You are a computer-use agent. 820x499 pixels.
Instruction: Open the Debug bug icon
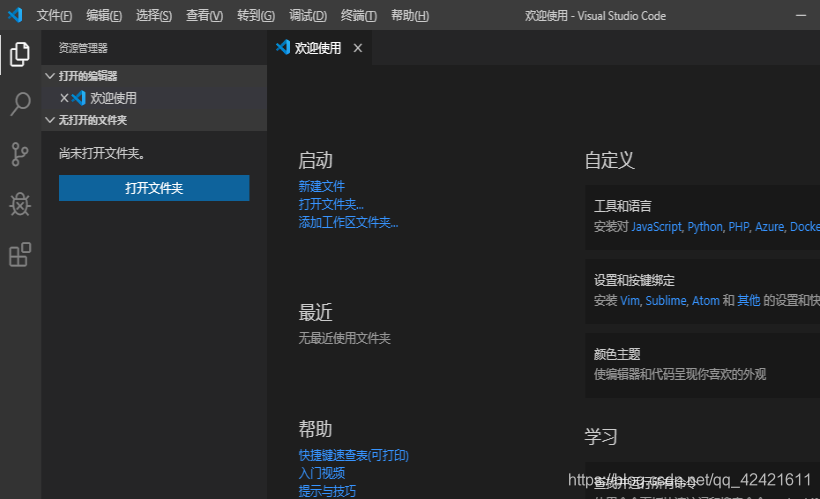20,205
